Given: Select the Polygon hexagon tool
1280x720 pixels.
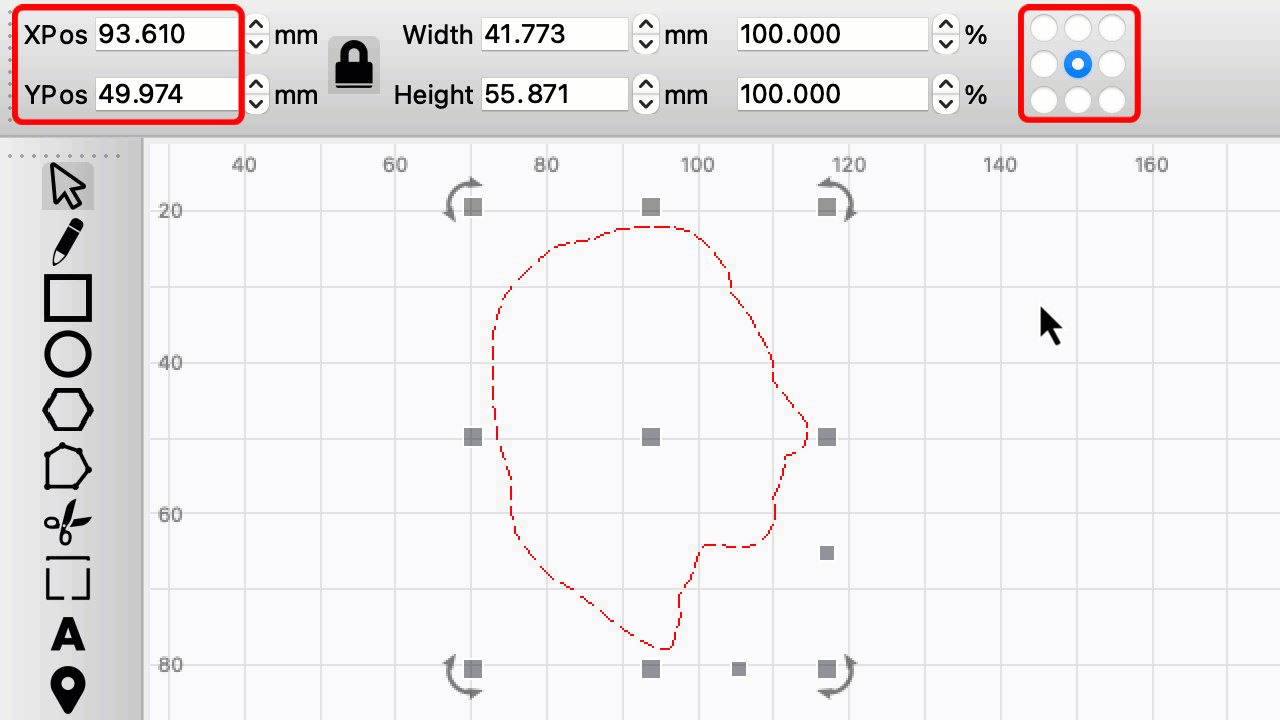Looking at the screenshot, I should pyautogui.click(x=68, y=410).
